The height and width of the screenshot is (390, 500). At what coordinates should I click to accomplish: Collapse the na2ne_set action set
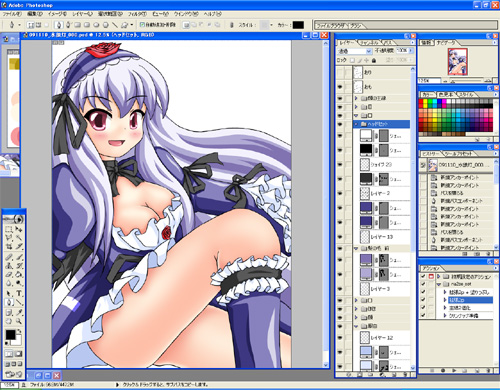point(439,284)
